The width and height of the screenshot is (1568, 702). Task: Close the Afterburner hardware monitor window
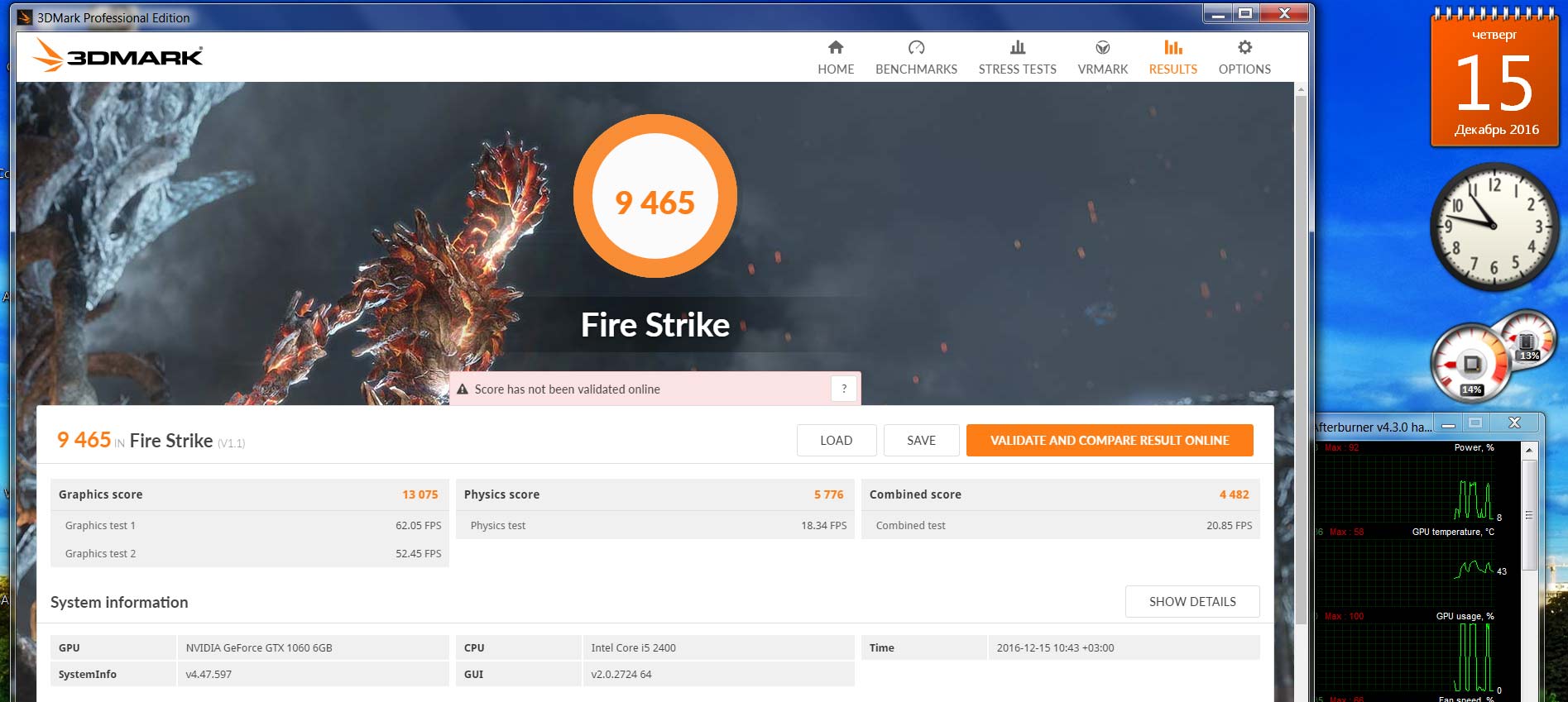pos(1514,423)
